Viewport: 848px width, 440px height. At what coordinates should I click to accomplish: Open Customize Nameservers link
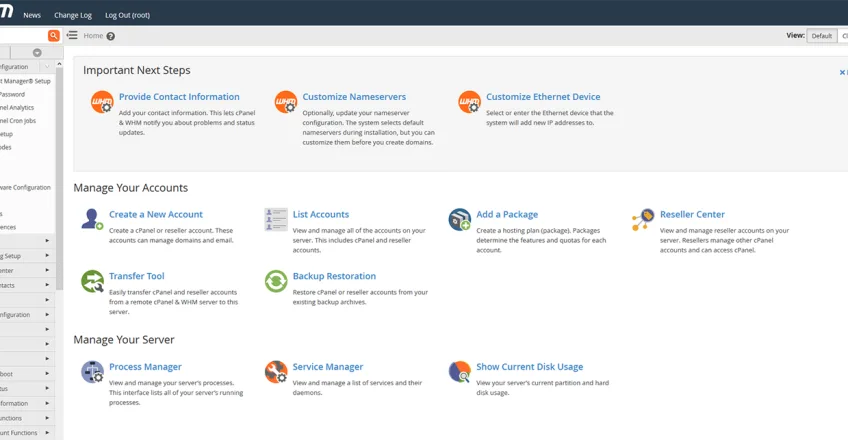[x=354, y=97]
